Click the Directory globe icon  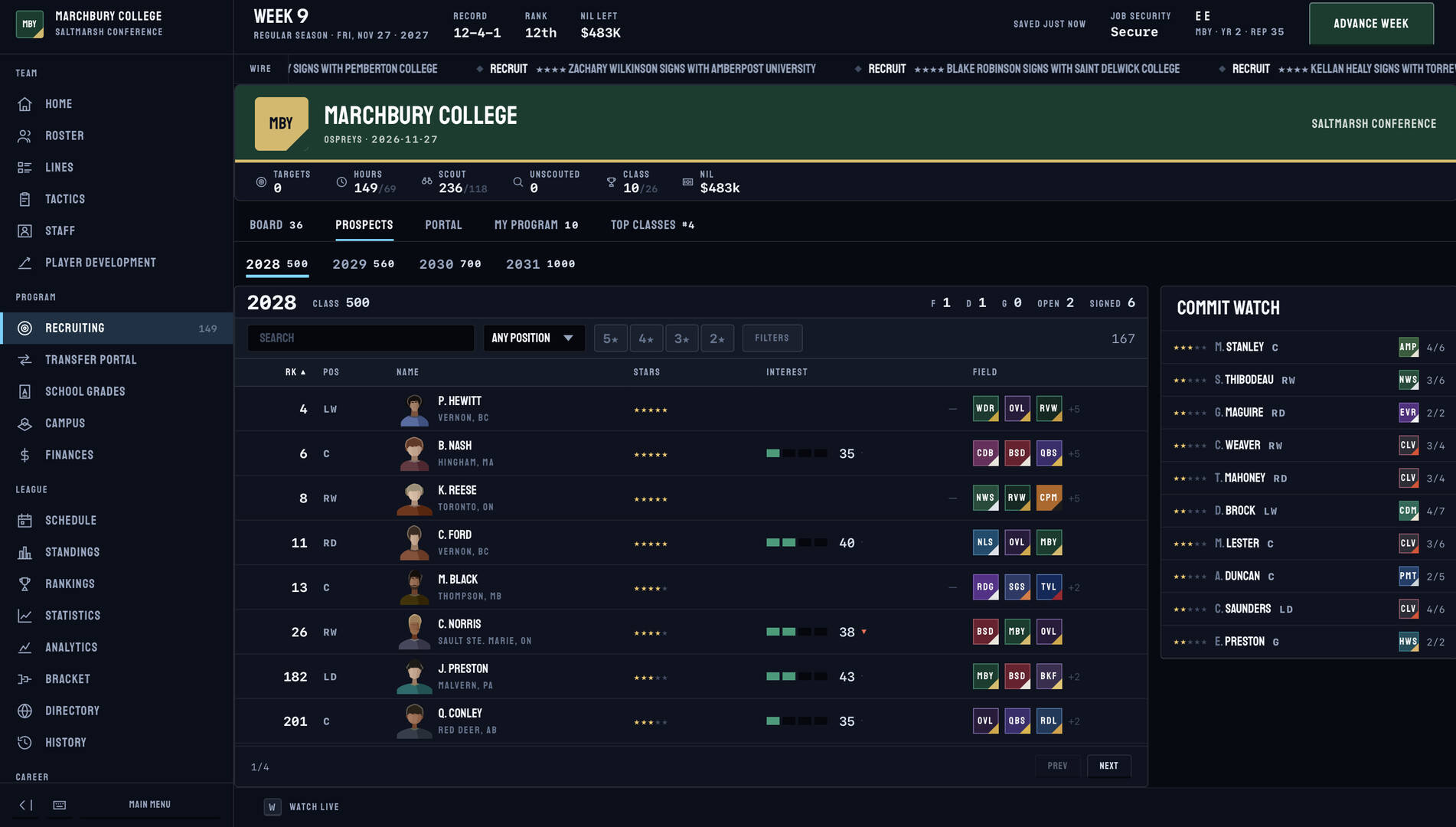[x=24, y=711]
